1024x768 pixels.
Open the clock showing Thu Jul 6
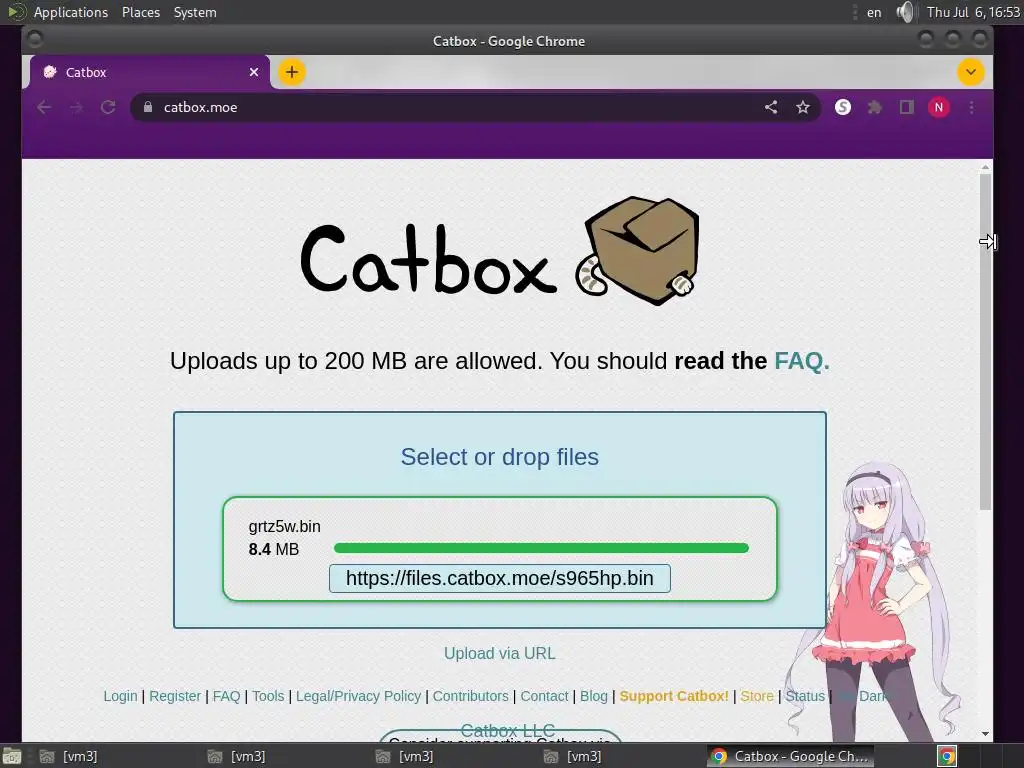point(973,12)
